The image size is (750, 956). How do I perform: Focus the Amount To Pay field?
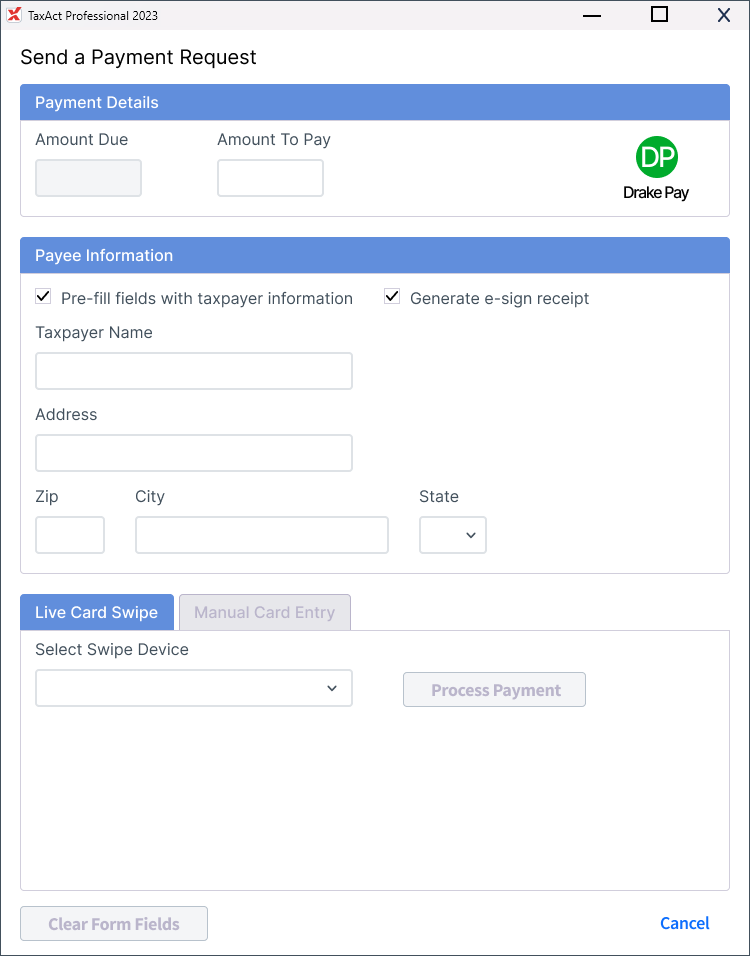[x=270, y=178]
